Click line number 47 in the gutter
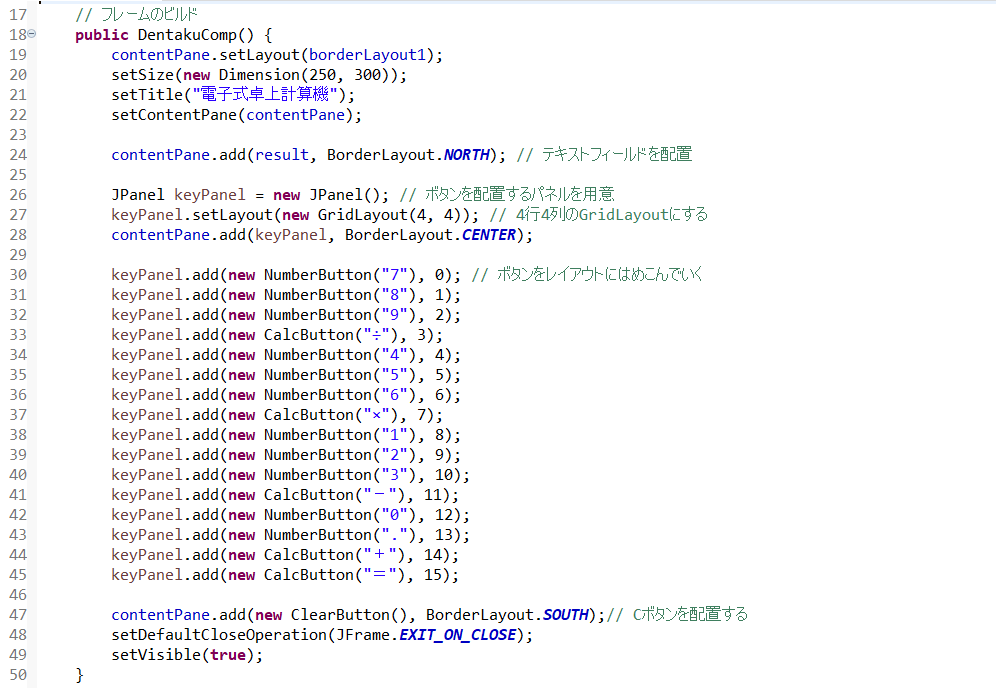Image resolution: width=996 pixels, height=688 pixels. (x=18, y=615)
